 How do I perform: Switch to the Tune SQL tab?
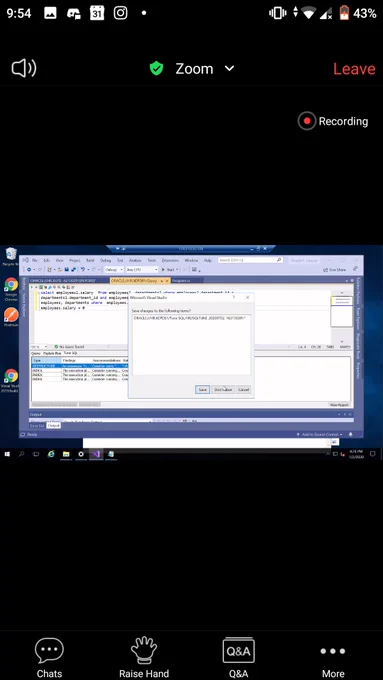70,353
